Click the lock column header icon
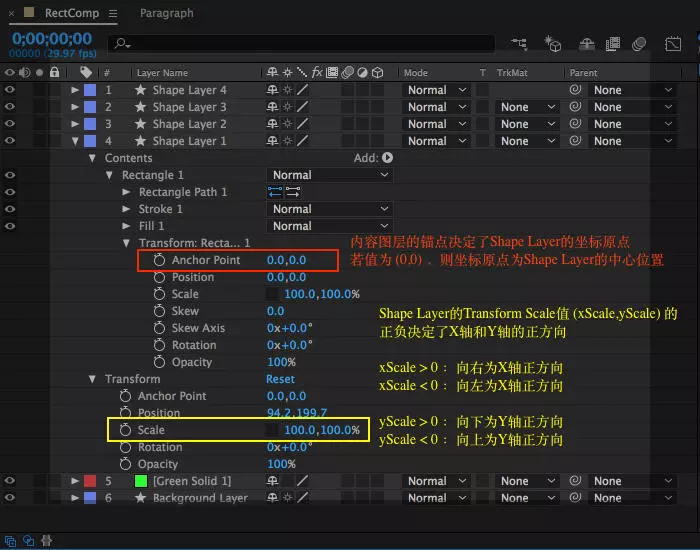700x550 pixels. pyautogui.click(x=54, y=72)
